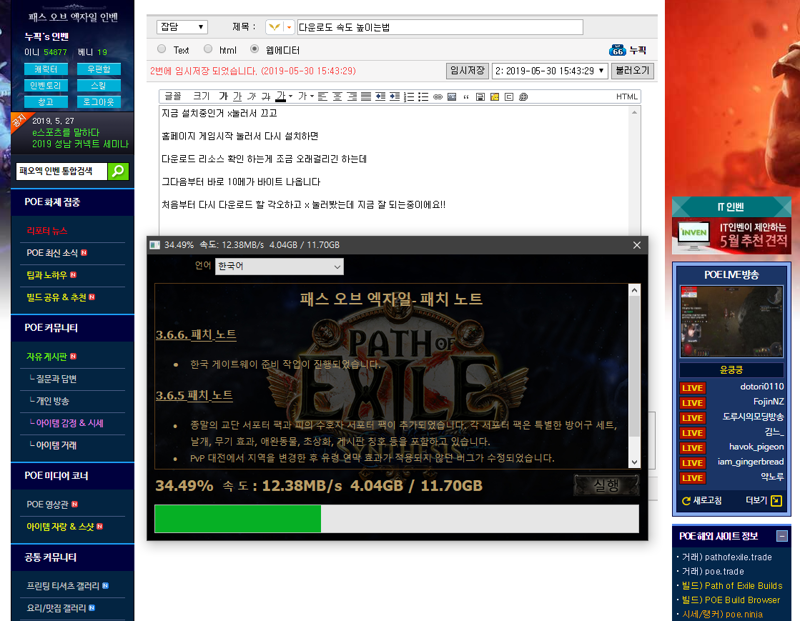Insert quotation block in editor toolbar

(466, 96)
